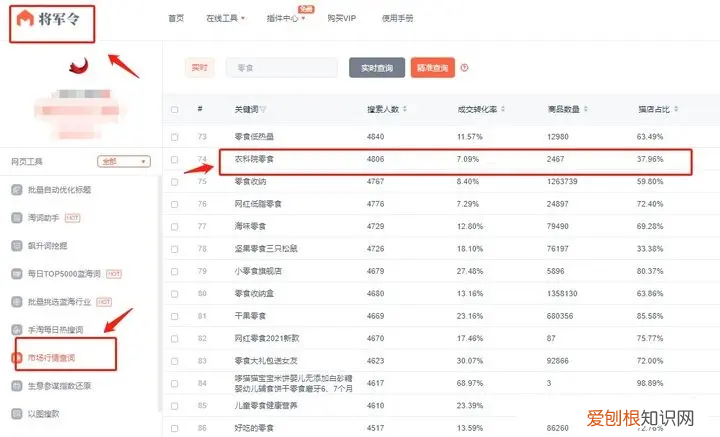Click the red crescent avatar icon
720x437 pixels.
pyautogui.click(x=79, y=66)
